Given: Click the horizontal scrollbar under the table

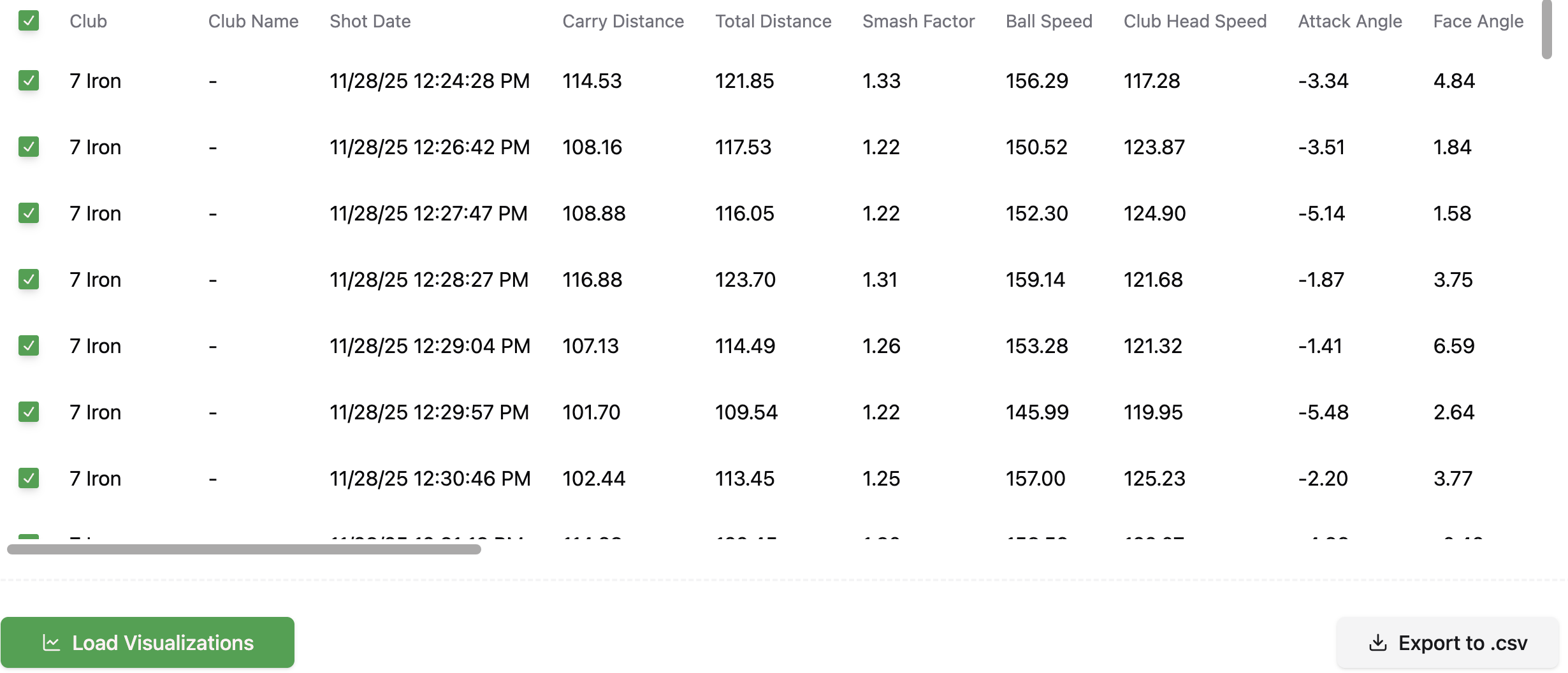Looking at the screenshot, I should point(243,549).
